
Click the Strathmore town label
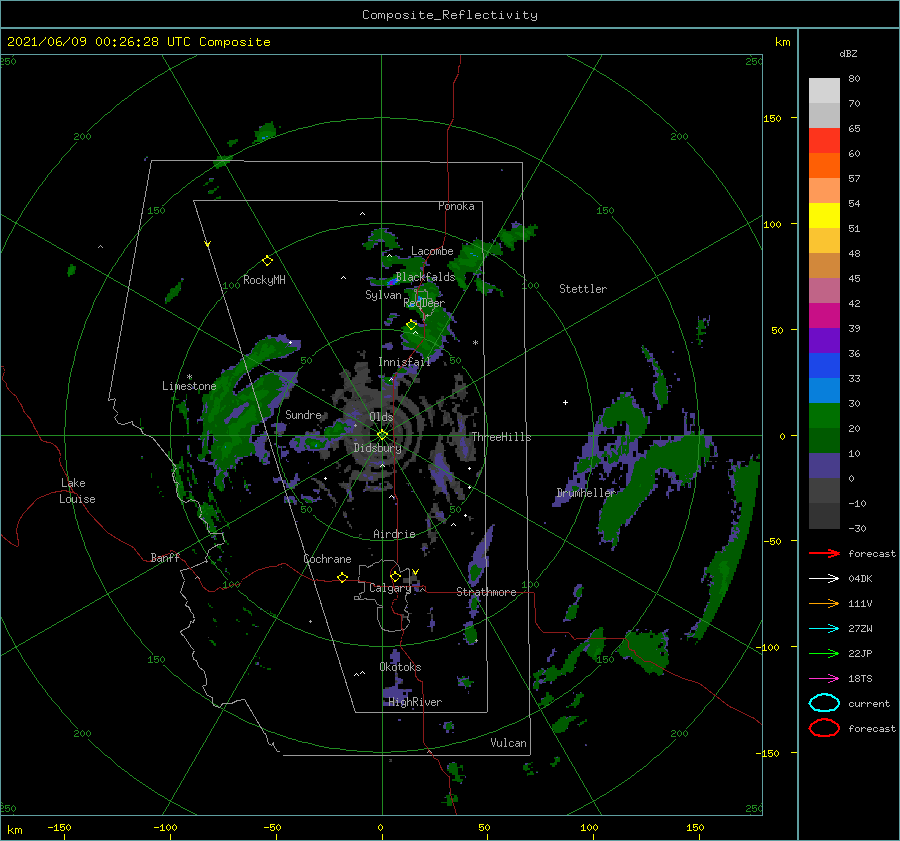[x=486, y=592]
